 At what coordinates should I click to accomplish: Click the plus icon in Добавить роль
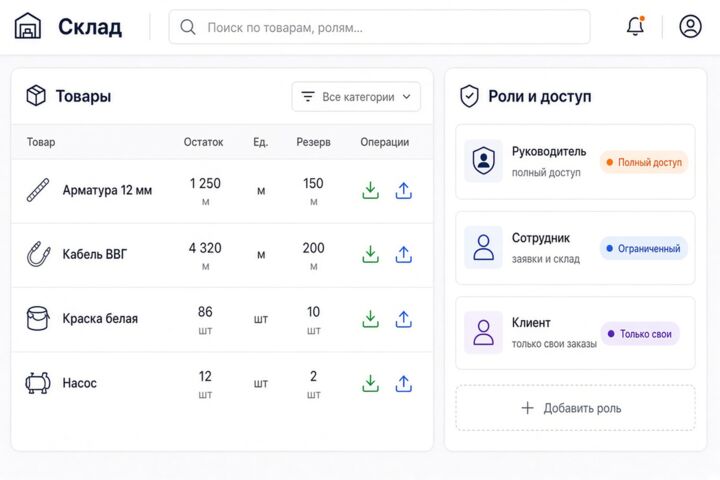coord(528,408)
